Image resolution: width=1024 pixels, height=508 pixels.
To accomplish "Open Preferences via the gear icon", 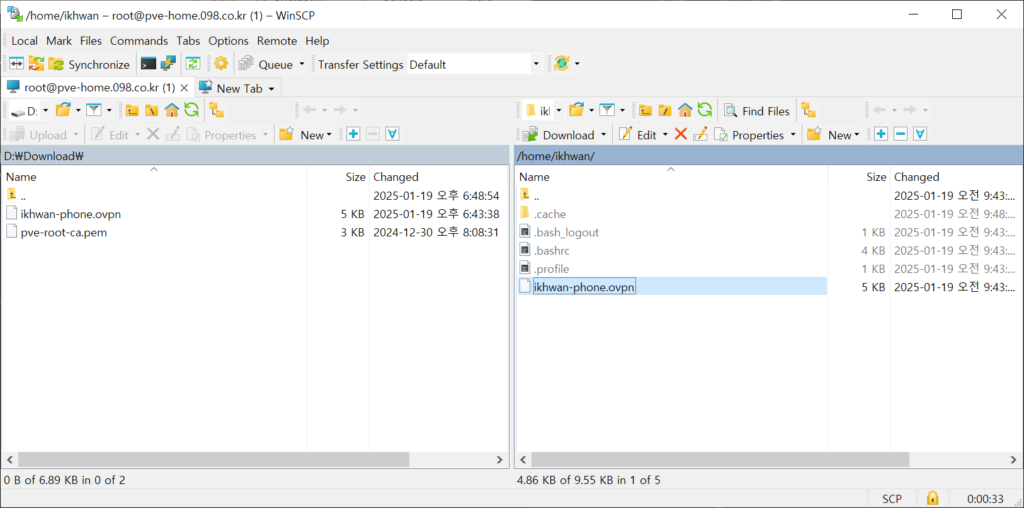I will 221,64.
